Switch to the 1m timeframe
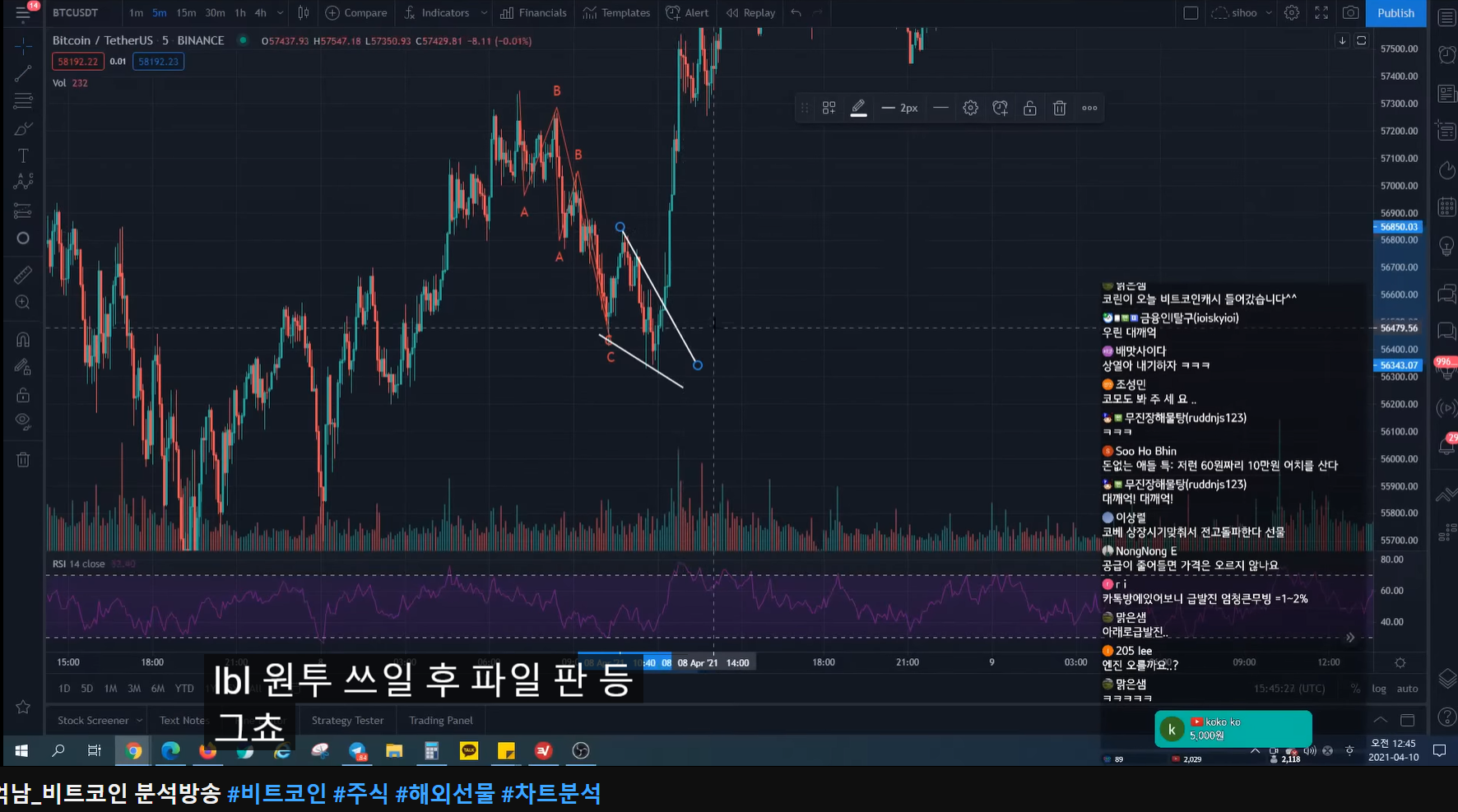This screenshot has height=812, width=1458. pos(136,12)
